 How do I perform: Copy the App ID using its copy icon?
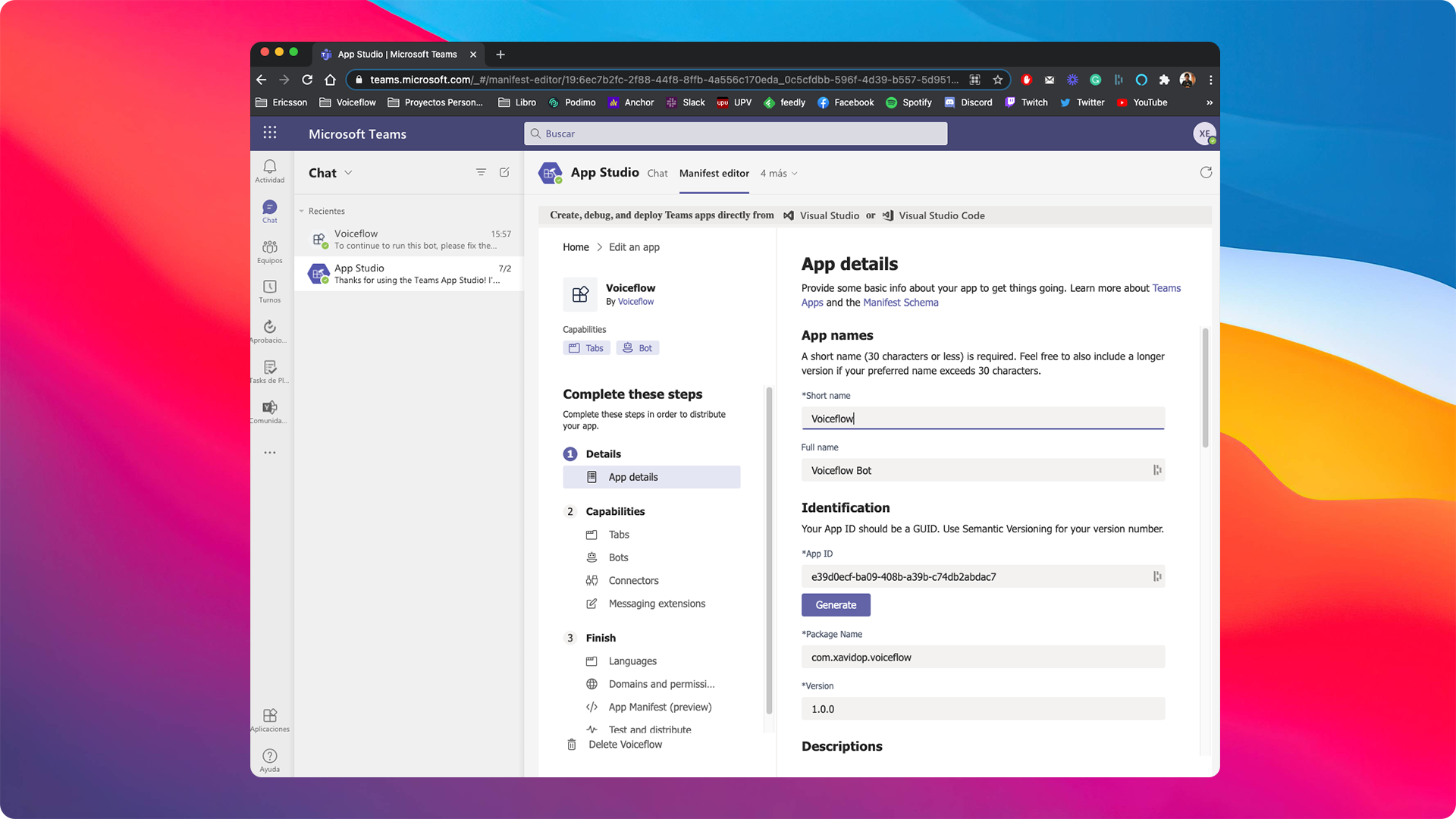(x=1157, y=576)
